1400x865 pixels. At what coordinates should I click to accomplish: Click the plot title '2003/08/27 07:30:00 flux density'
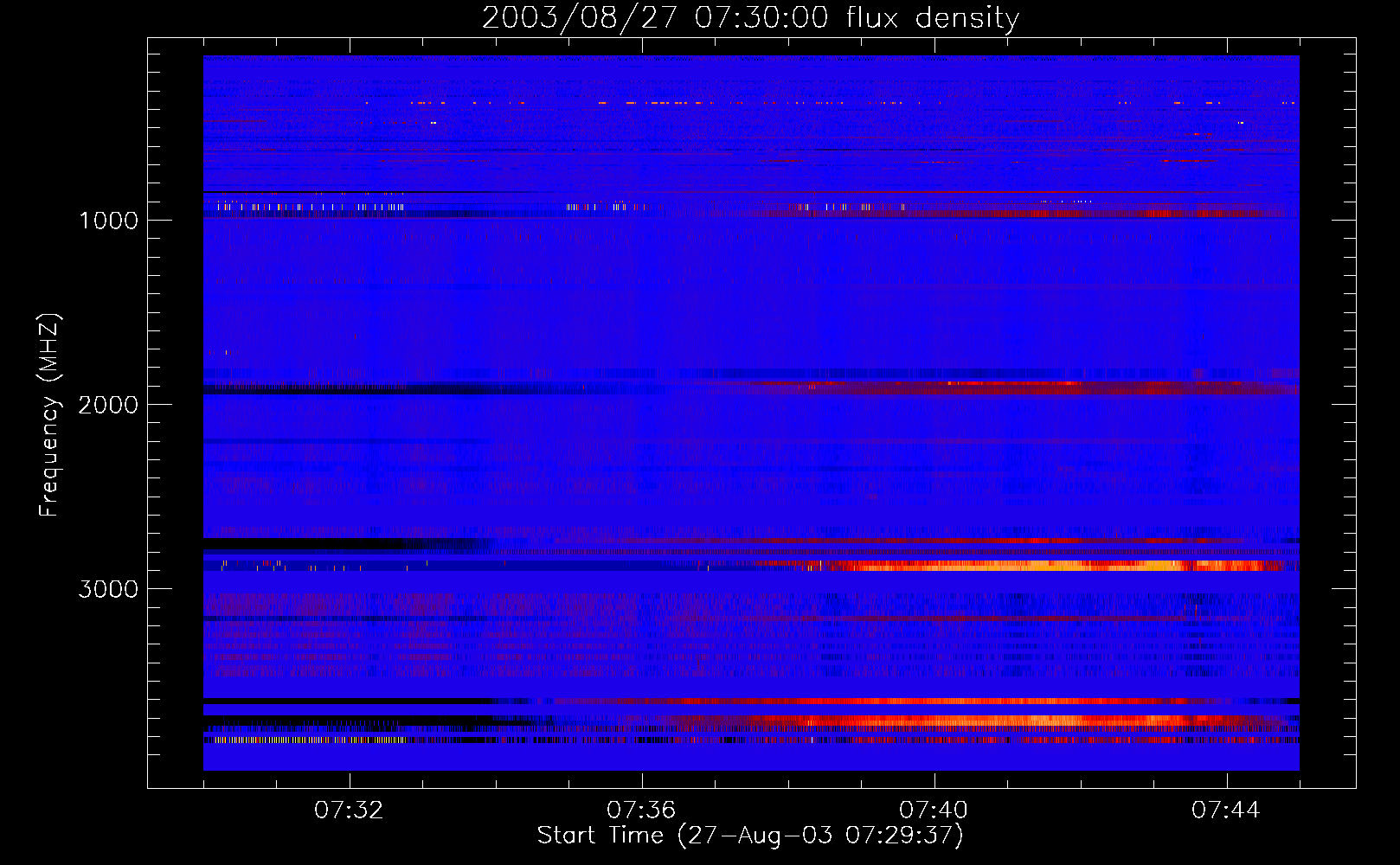750,18
